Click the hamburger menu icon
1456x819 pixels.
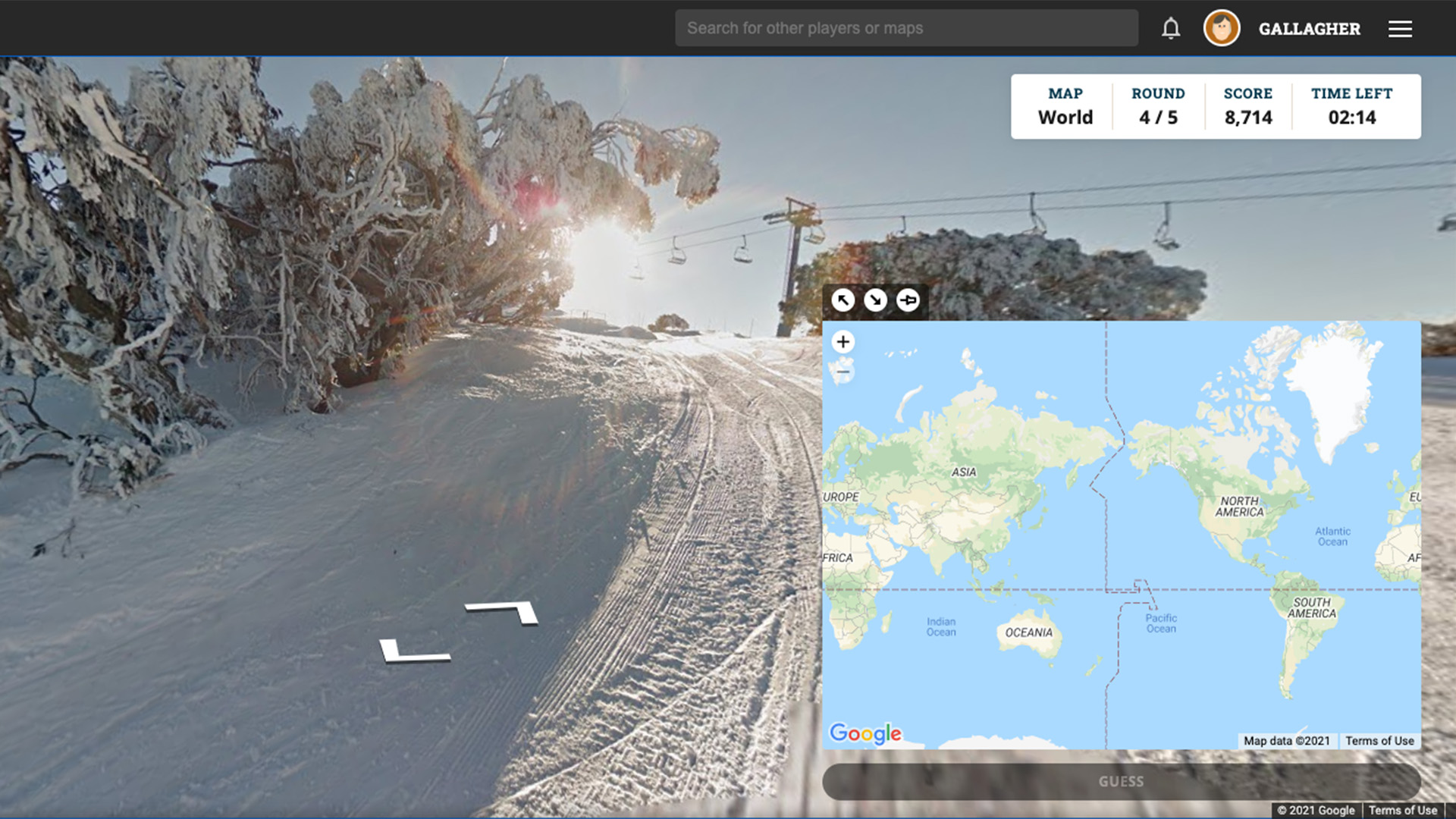(x=1400, y=28)
